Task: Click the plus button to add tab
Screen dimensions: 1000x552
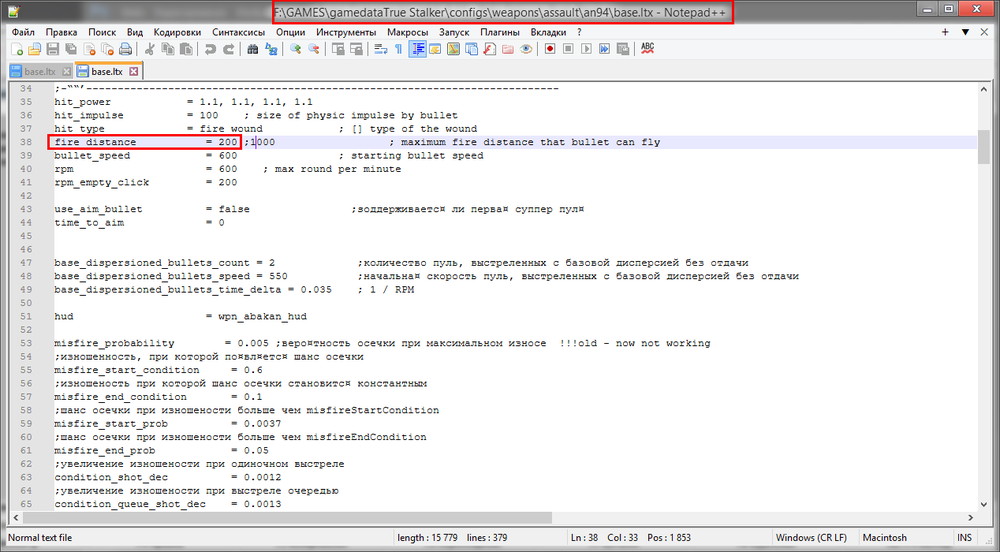Action: (x=946, y=32)
